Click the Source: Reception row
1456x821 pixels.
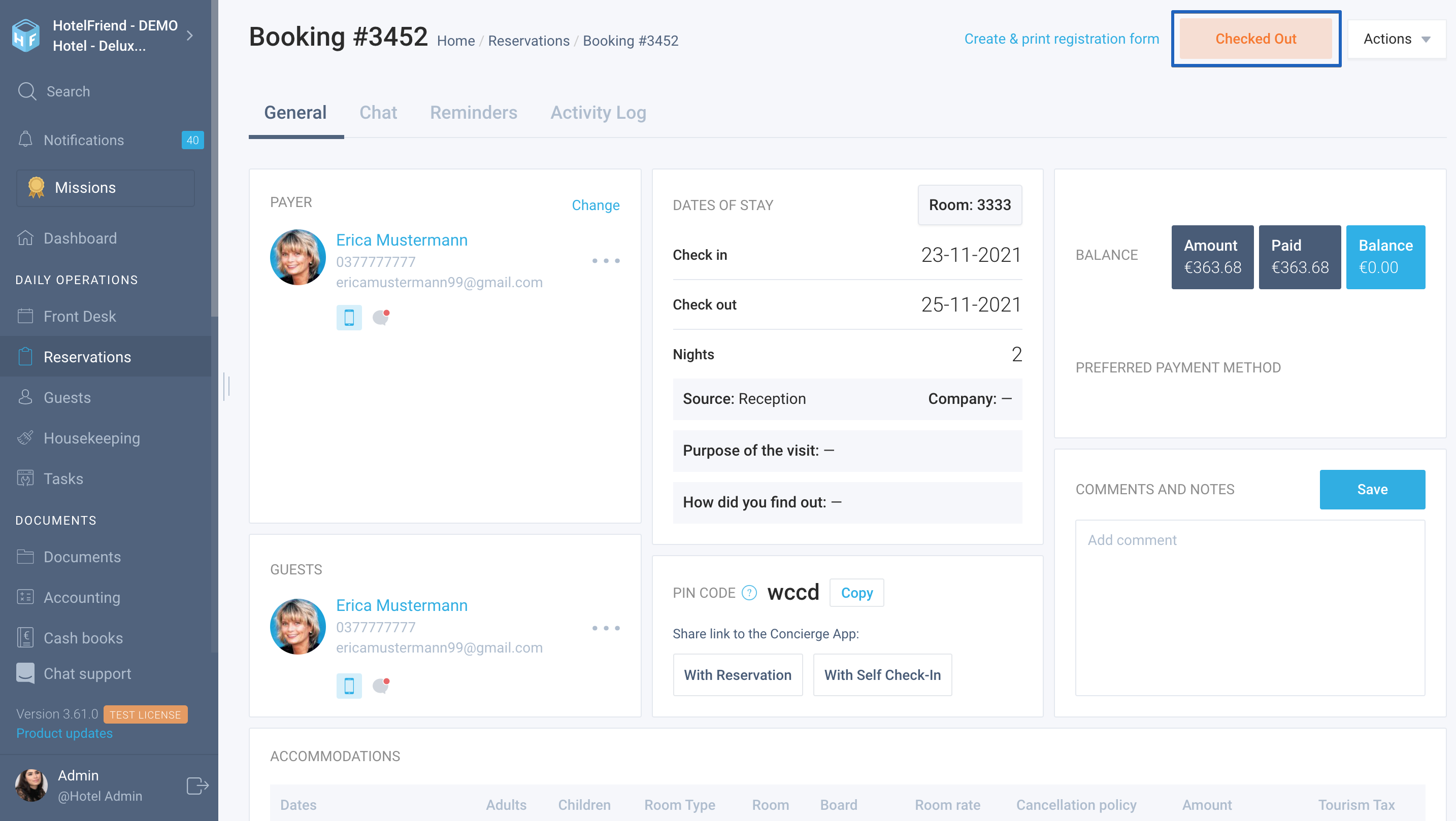(x=847, y=399)
